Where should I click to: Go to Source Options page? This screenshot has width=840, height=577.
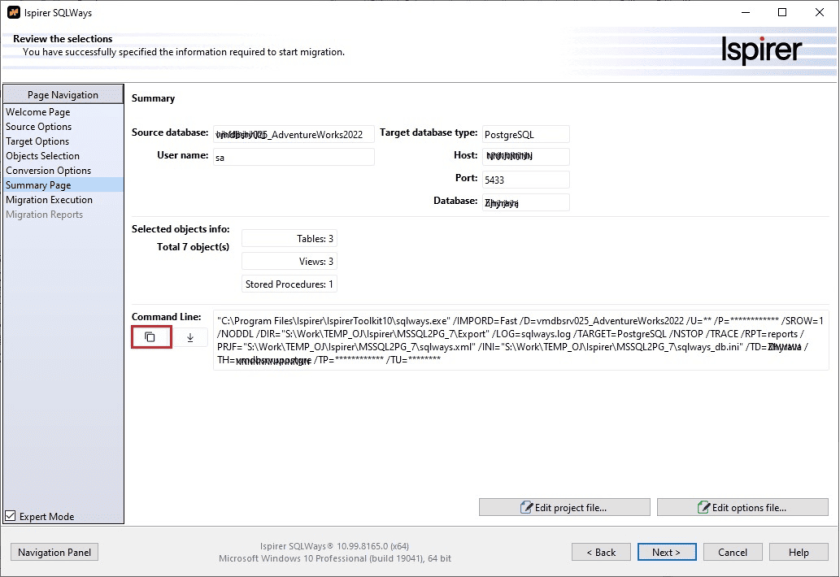[39, 127]
